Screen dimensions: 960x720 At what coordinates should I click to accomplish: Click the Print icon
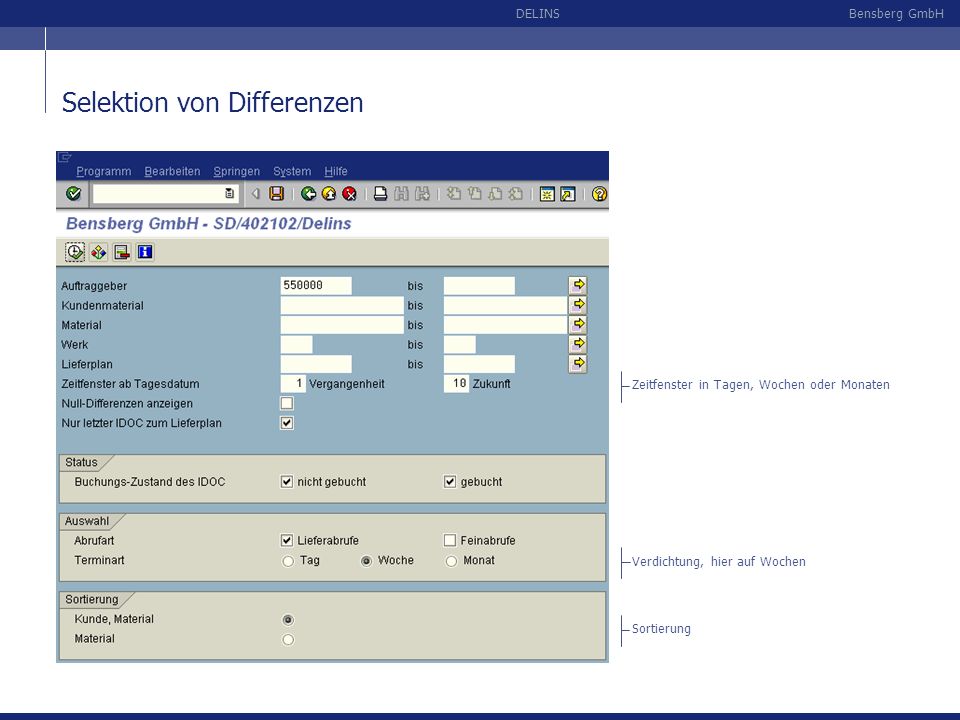[x=380, y=194]
